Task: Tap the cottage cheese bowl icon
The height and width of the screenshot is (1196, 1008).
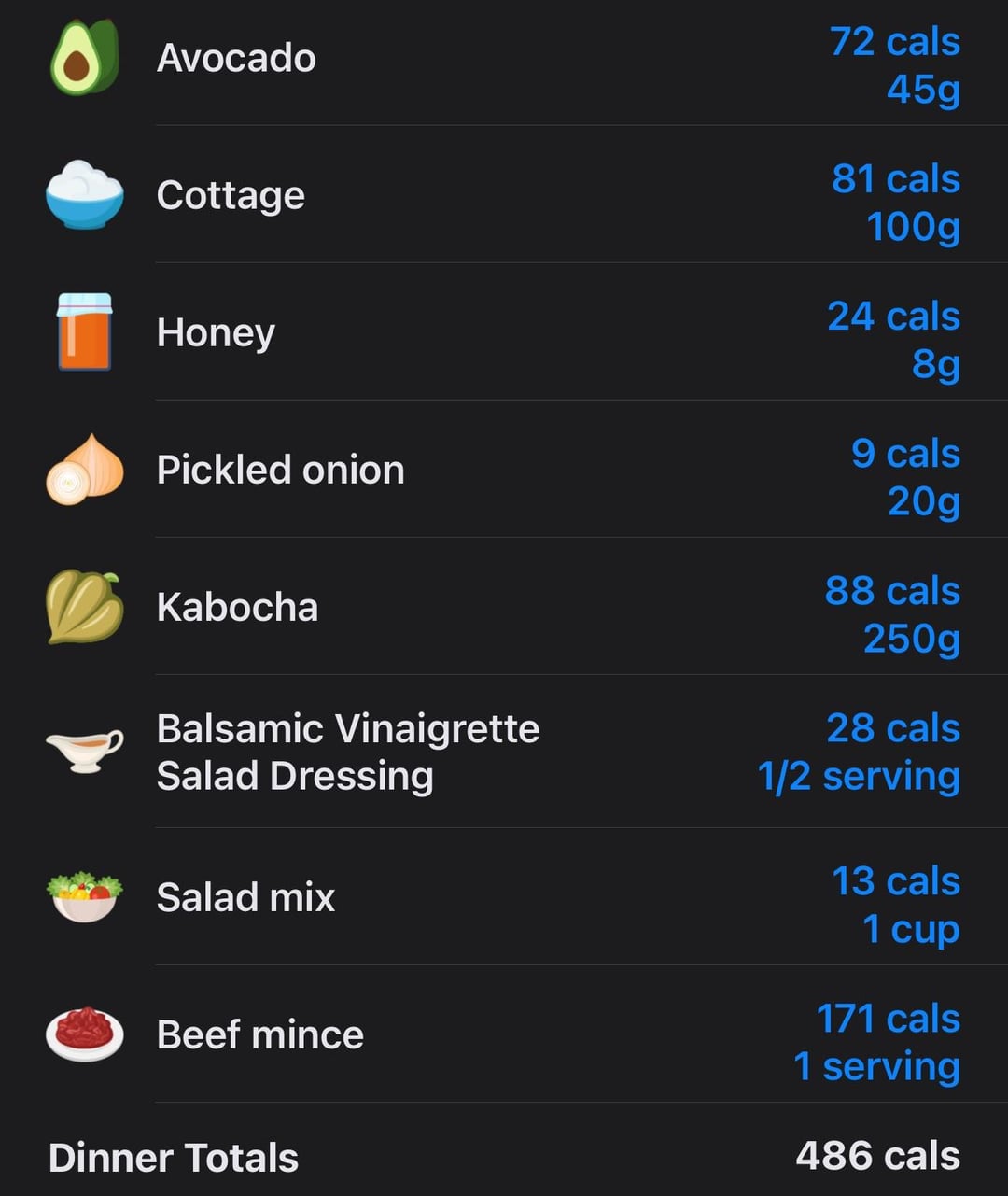Action: [85, 194]
